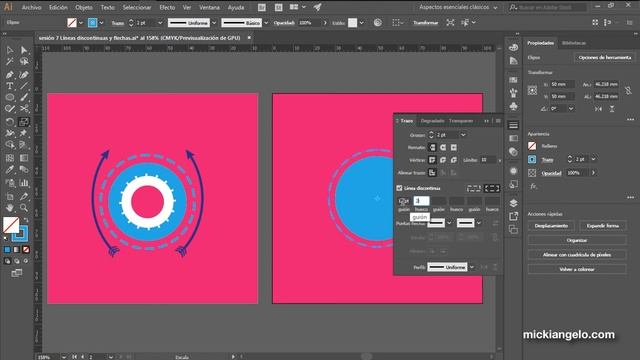
Task: Open the Archivo menu
Action: (x=31, y=7)
